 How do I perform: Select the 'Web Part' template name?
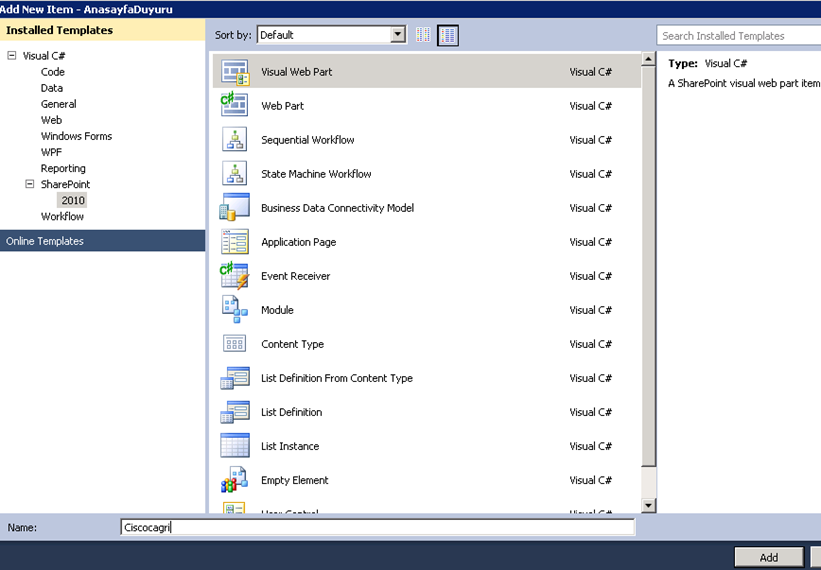click(283, 106)
